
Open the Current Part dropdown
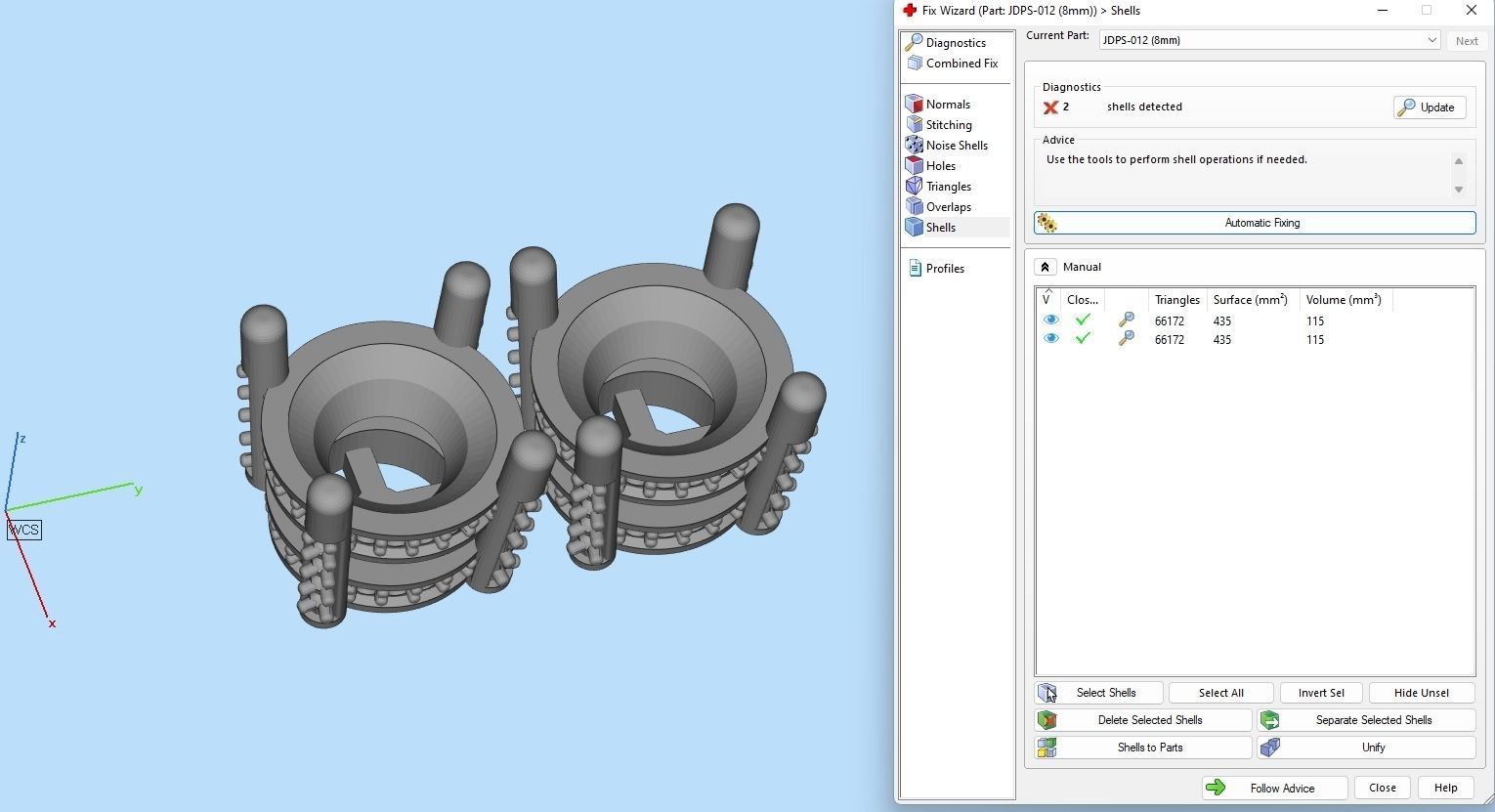(x=1269, y=40)
